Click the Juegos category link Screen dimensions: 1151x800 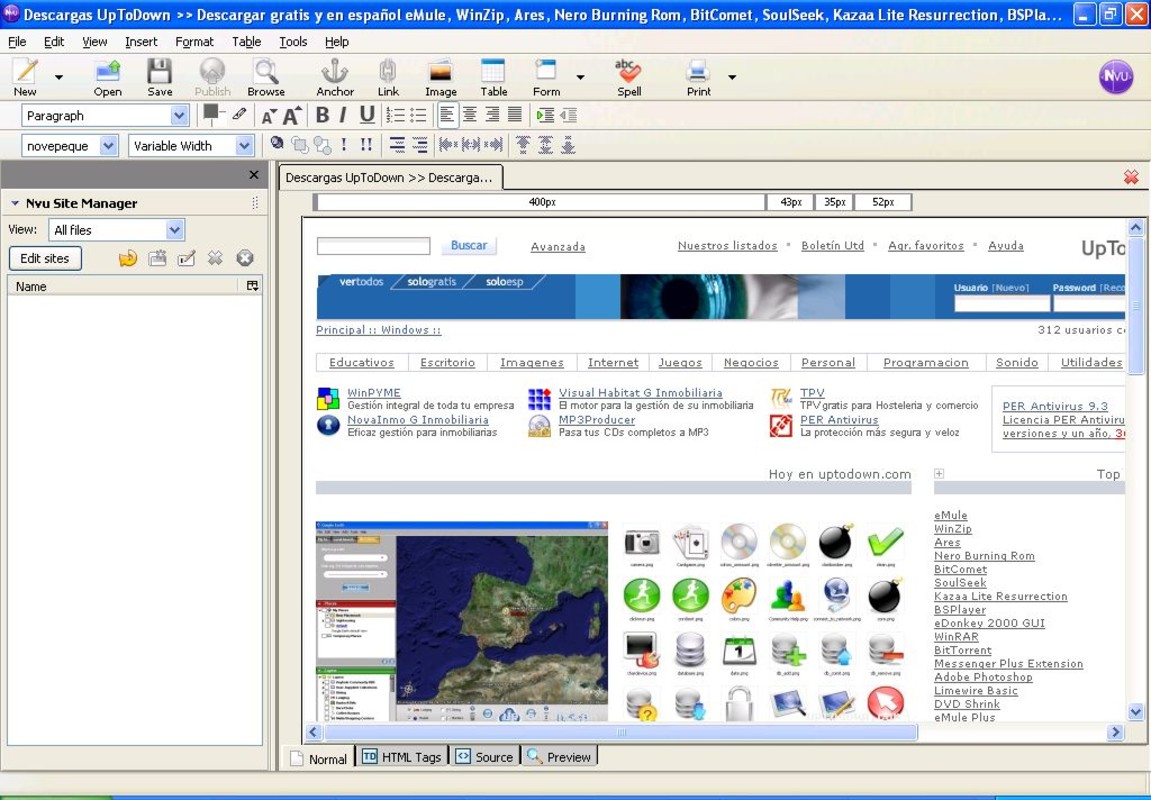[680, 363]
